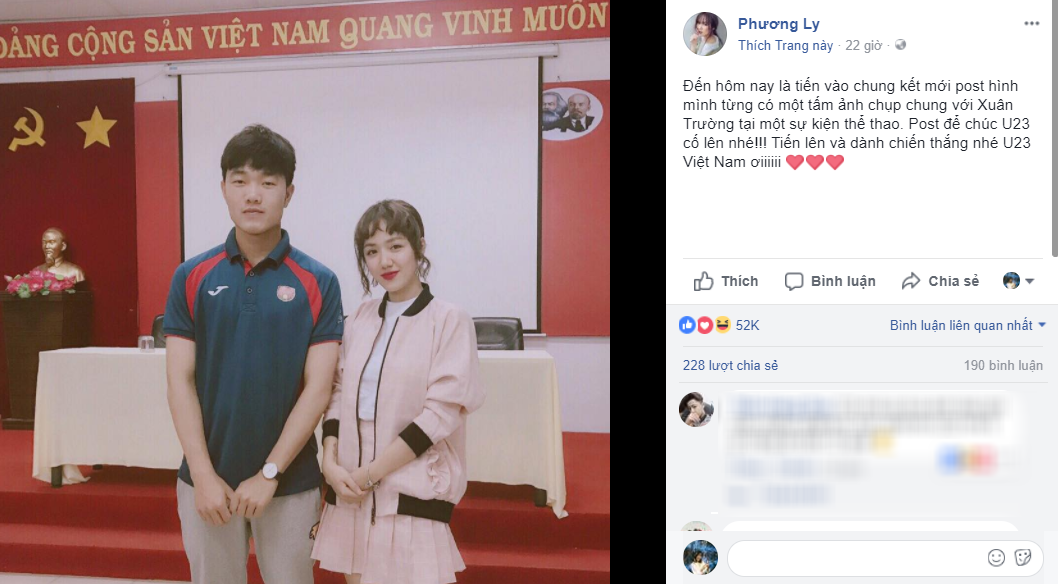View the 228 lượt chia sẻ list
Screen dimensions: 1058x584
click(x=730, y=366)
